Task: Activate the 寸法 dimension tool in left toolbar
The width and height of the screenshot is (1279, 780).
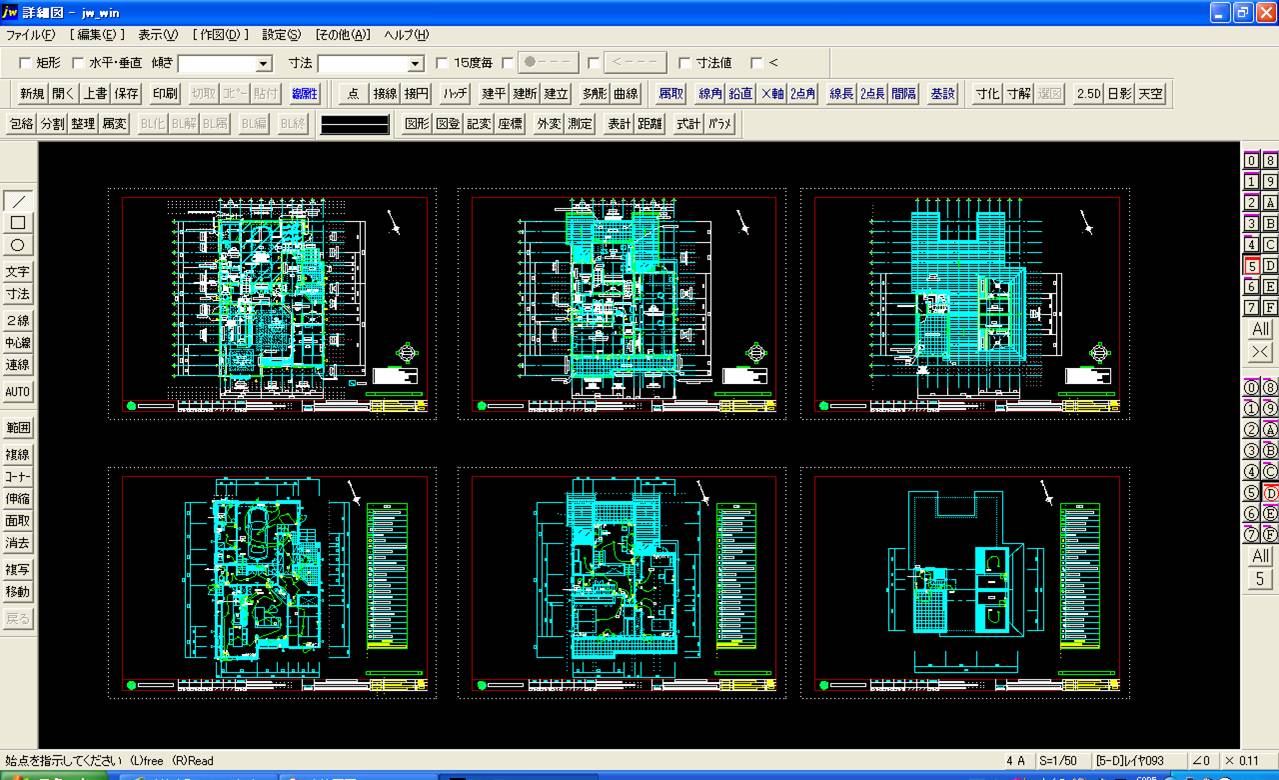Action: coord(18,294)
